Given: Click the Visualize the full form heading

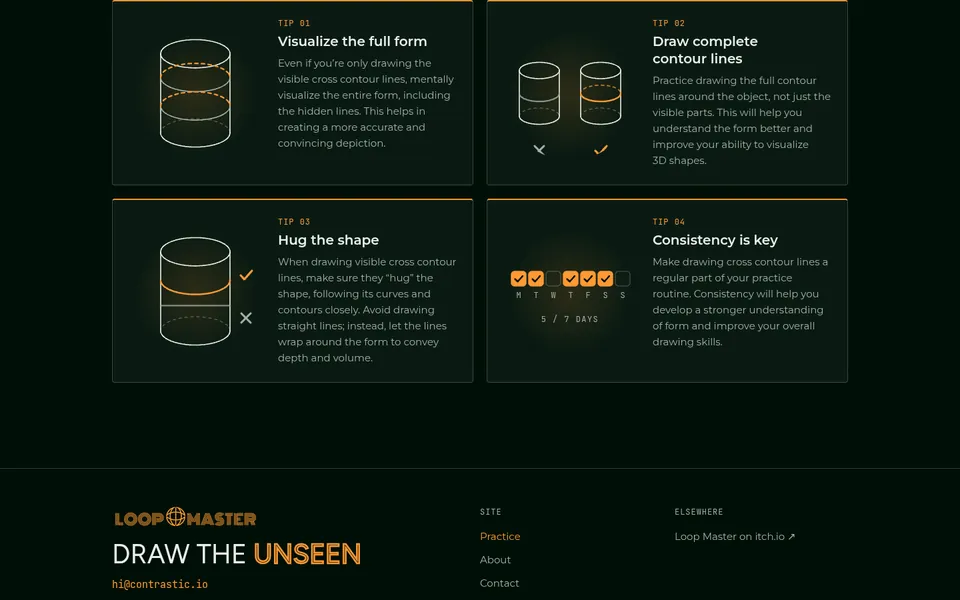Looking at the screenshot, I should pos(352,41).
